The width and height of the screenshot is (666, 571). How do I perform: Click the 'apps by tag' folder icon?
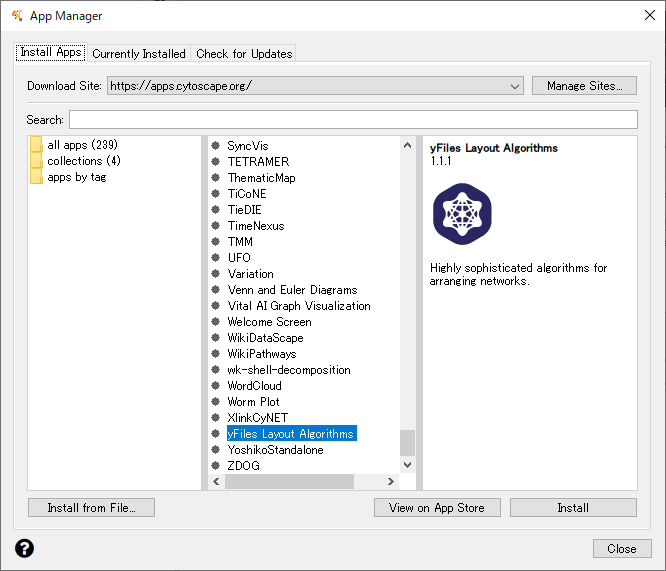click(x=36, y=177)
